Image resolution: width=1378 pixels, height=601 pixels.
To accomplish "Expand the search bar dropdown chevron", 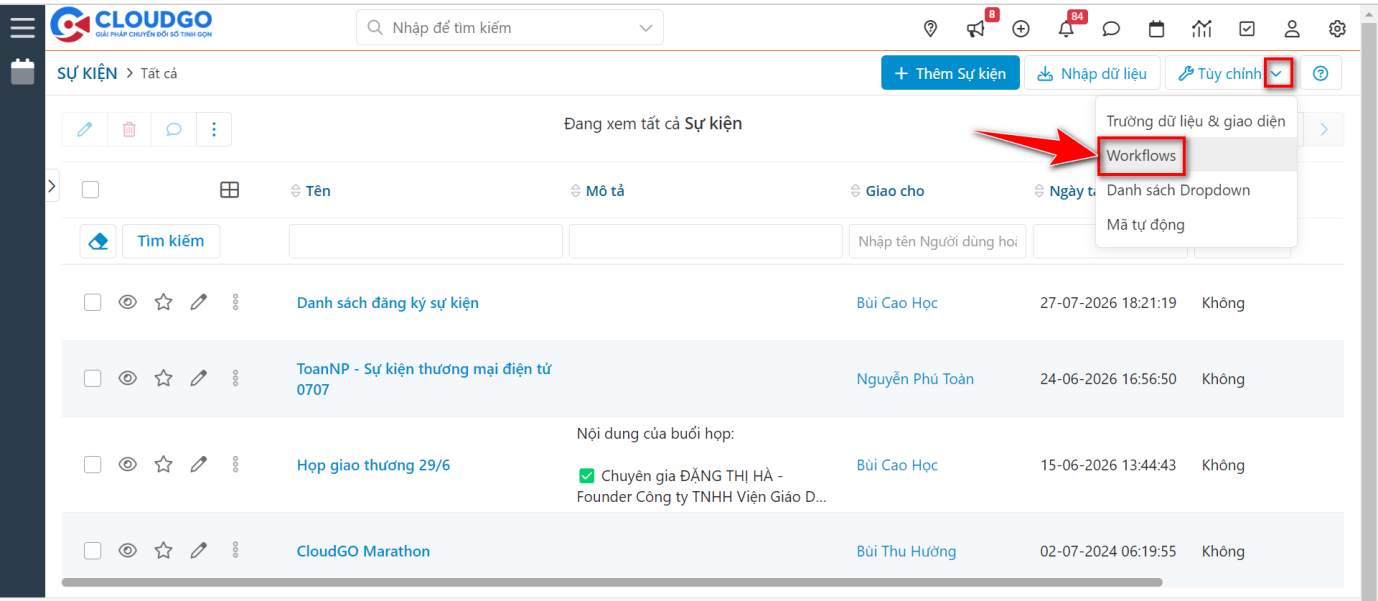I will pos(645,27).
